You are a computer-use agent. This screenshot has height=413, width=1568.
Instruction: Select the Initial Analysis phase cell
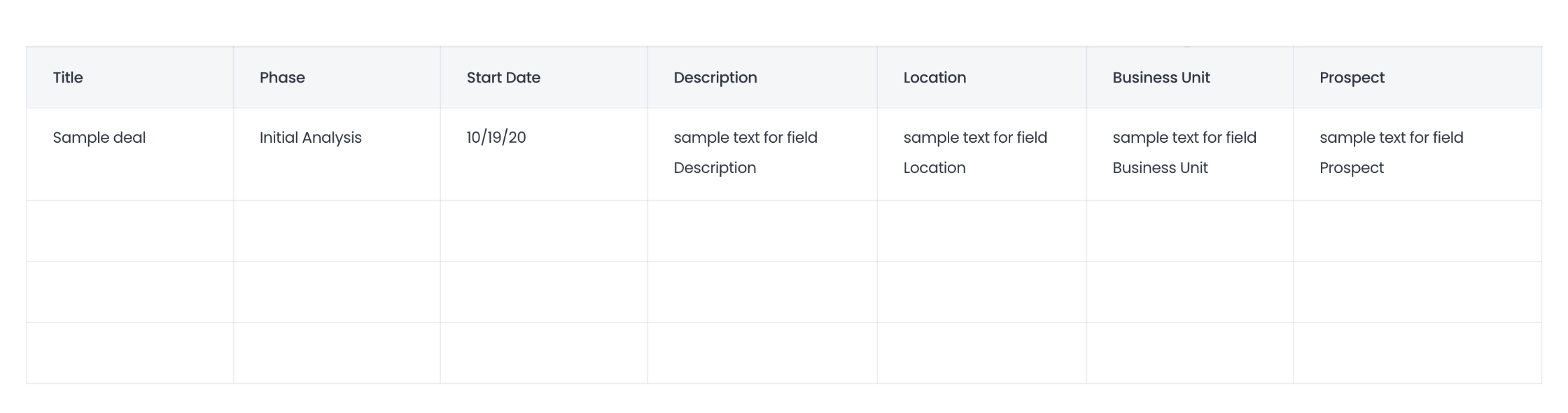(310, 138)
